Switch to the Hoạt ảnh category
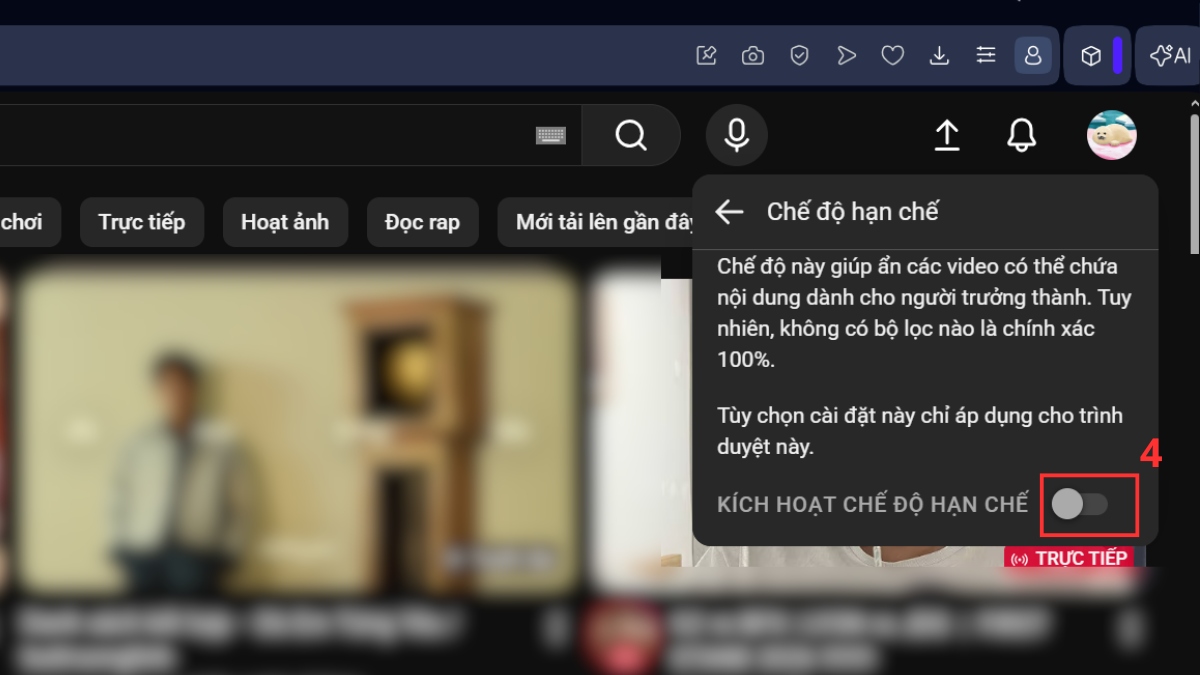Image resolution: width=1200 pixels, height=675 pixels. pyautogui.click(x=285, y=222)
